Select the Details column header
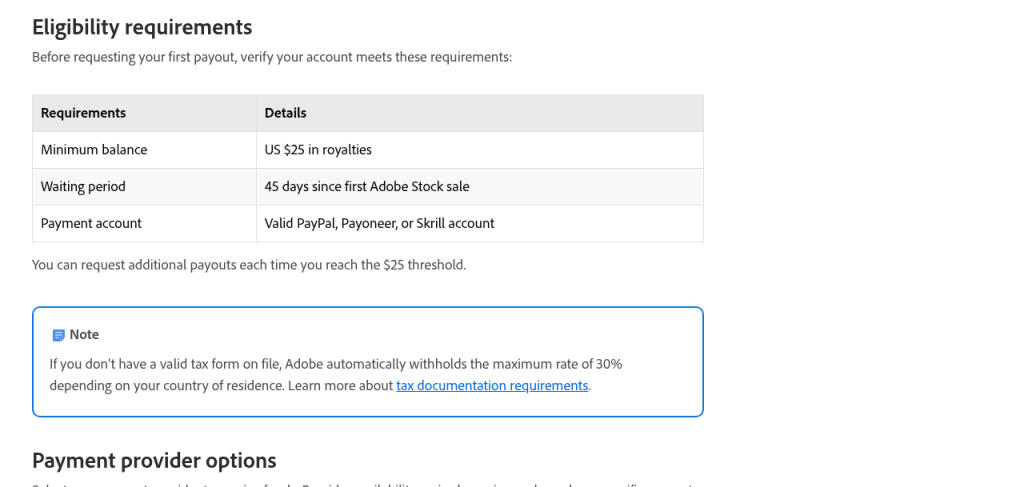This screenshot has width=1024, height=487. pyautogui.click(x=480, y=113)
